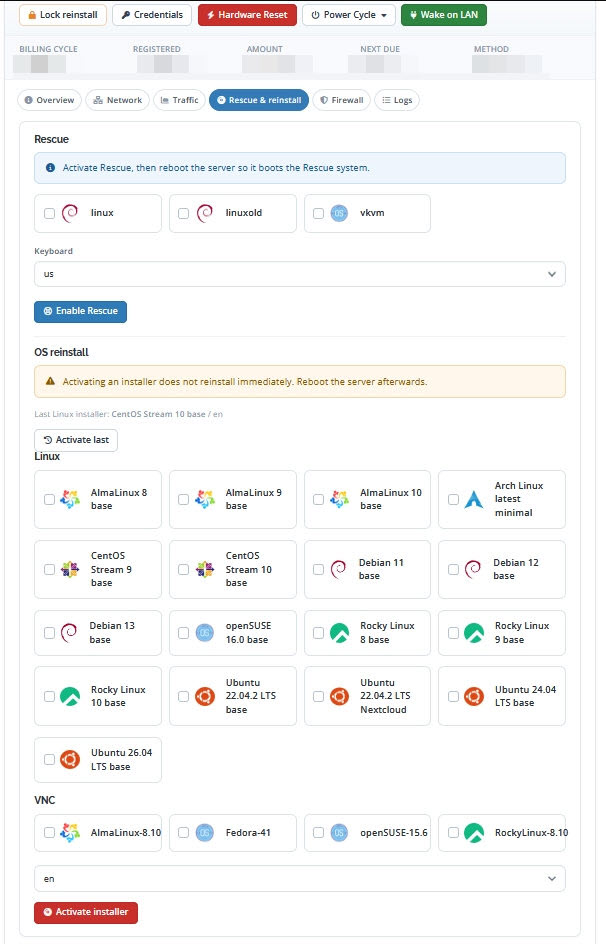Click the VNC openSUSE-15.6 OS icon

(339, 833)
